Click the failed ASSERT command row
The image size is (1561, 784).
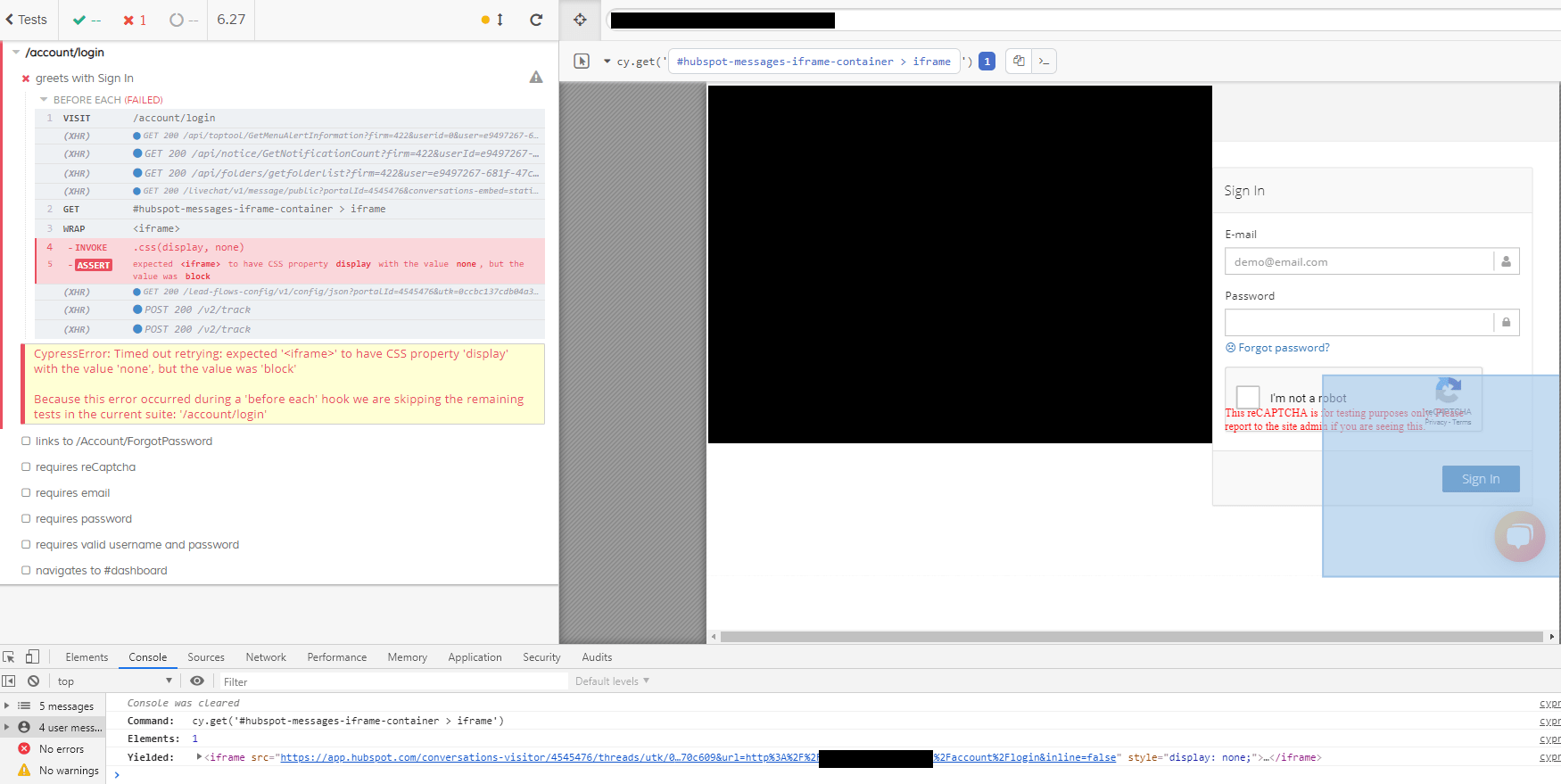[x=290, y=269]
